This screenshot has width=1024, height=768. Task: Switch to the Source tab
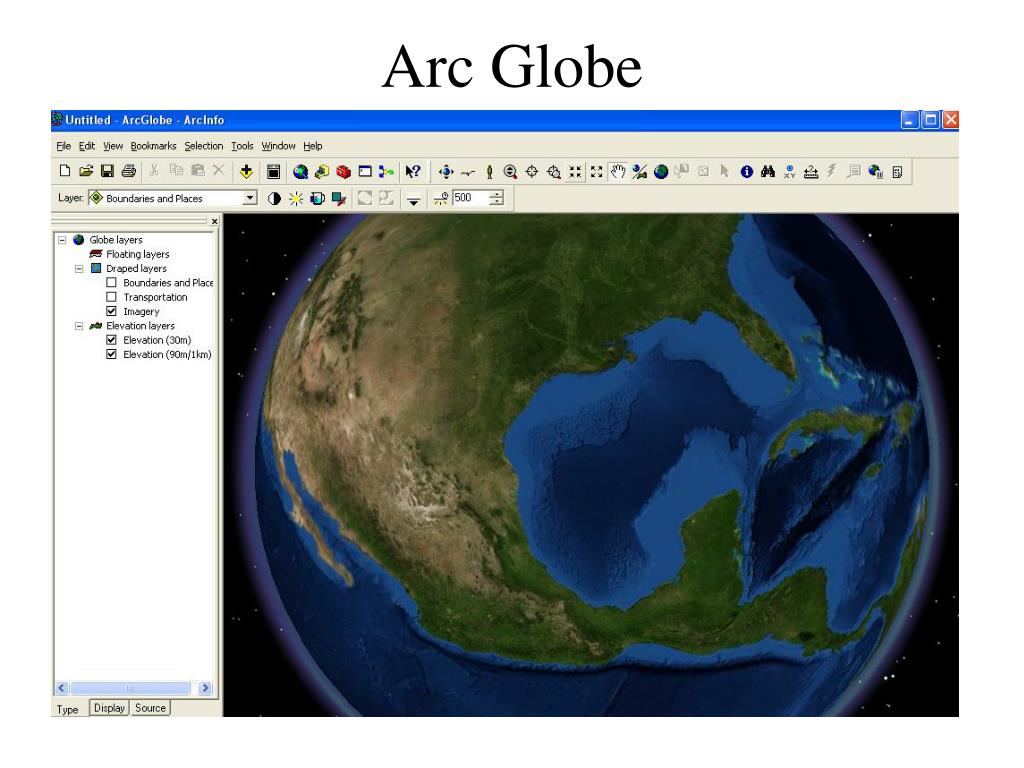(150, 708)
